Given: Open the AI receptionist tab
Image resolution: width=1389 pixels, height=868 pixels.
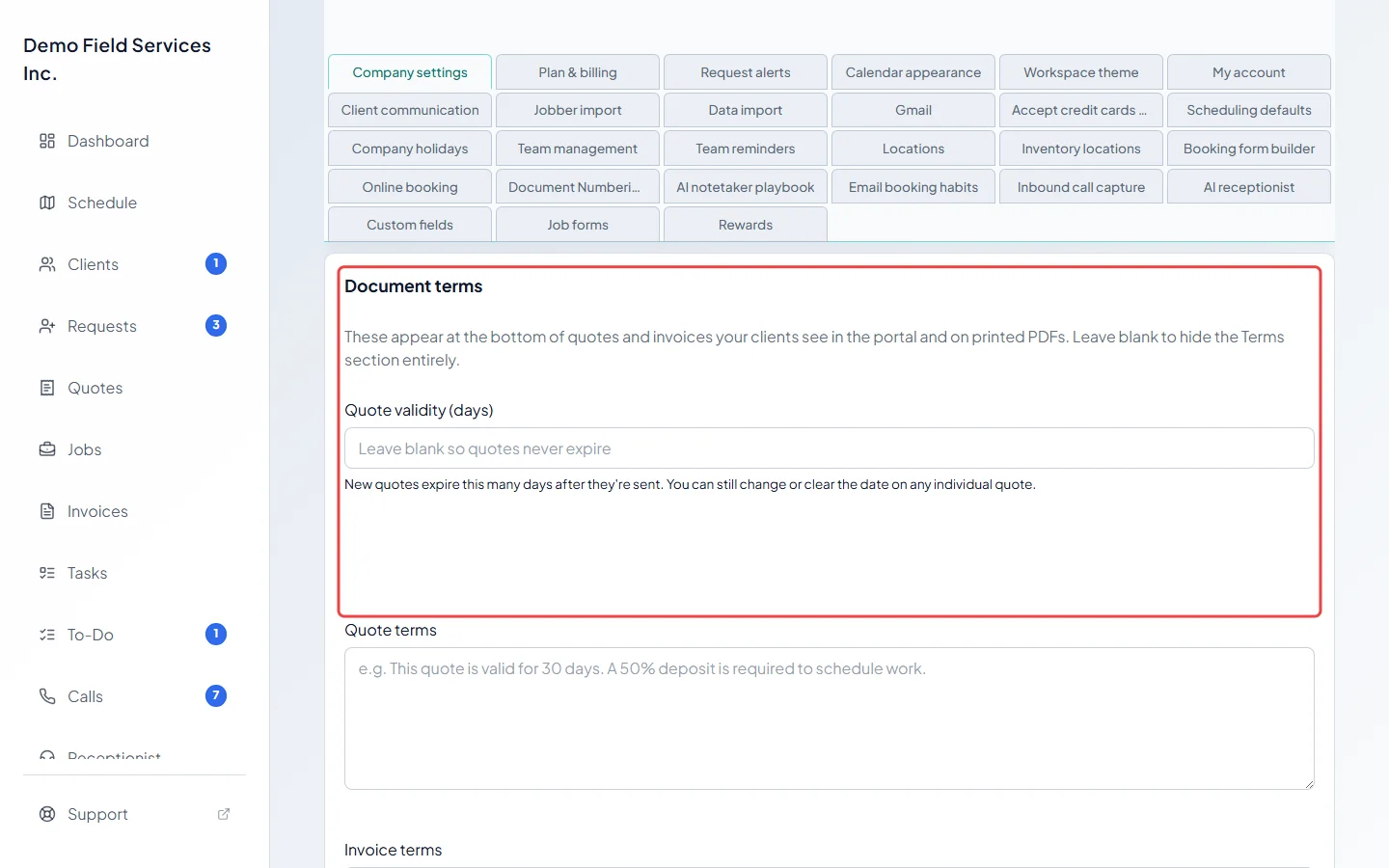Looking at the screenshot, I should tap(1249, 187).
